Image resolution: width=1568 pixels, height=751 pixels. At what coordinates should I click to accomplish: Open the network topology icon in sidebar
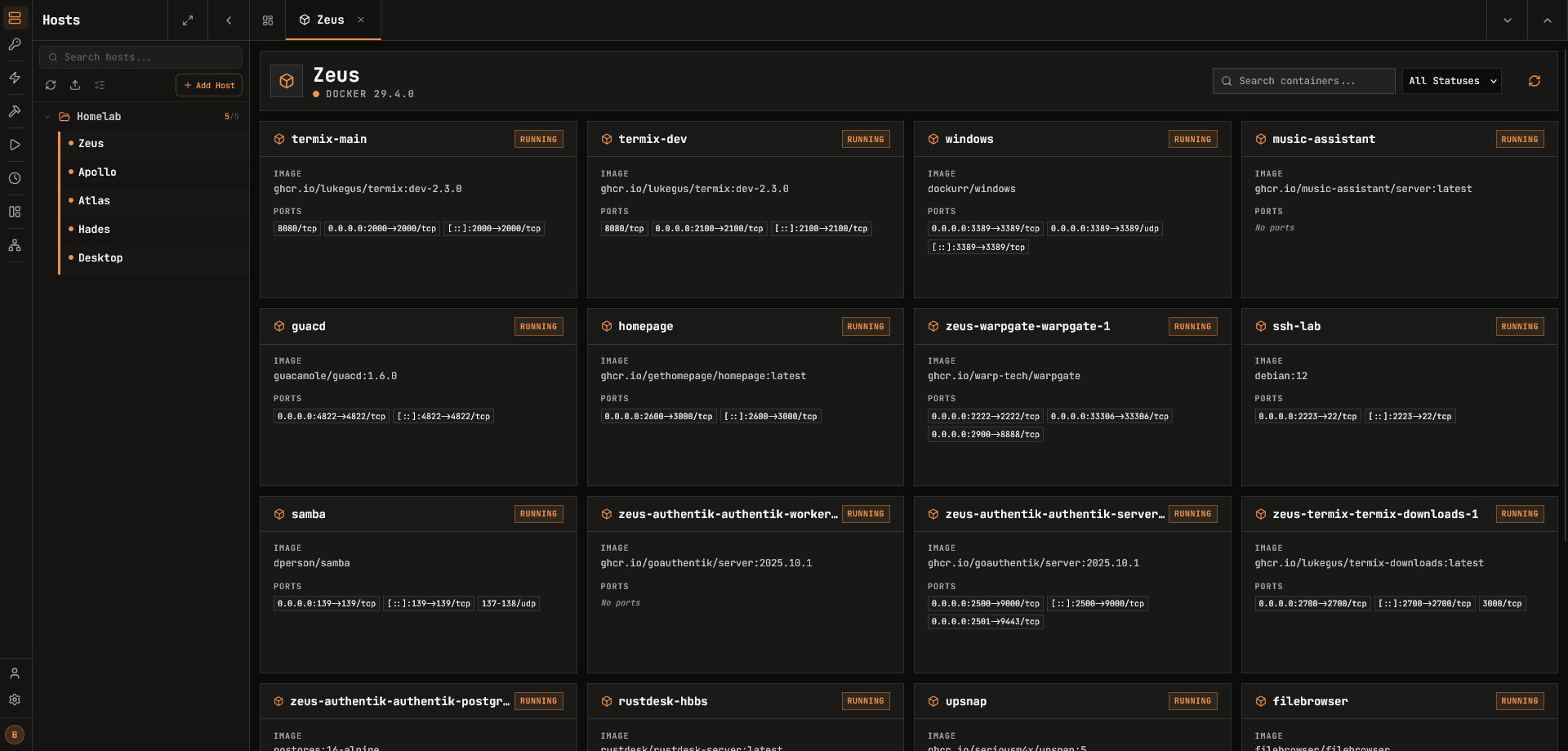[x=15, y=245]
